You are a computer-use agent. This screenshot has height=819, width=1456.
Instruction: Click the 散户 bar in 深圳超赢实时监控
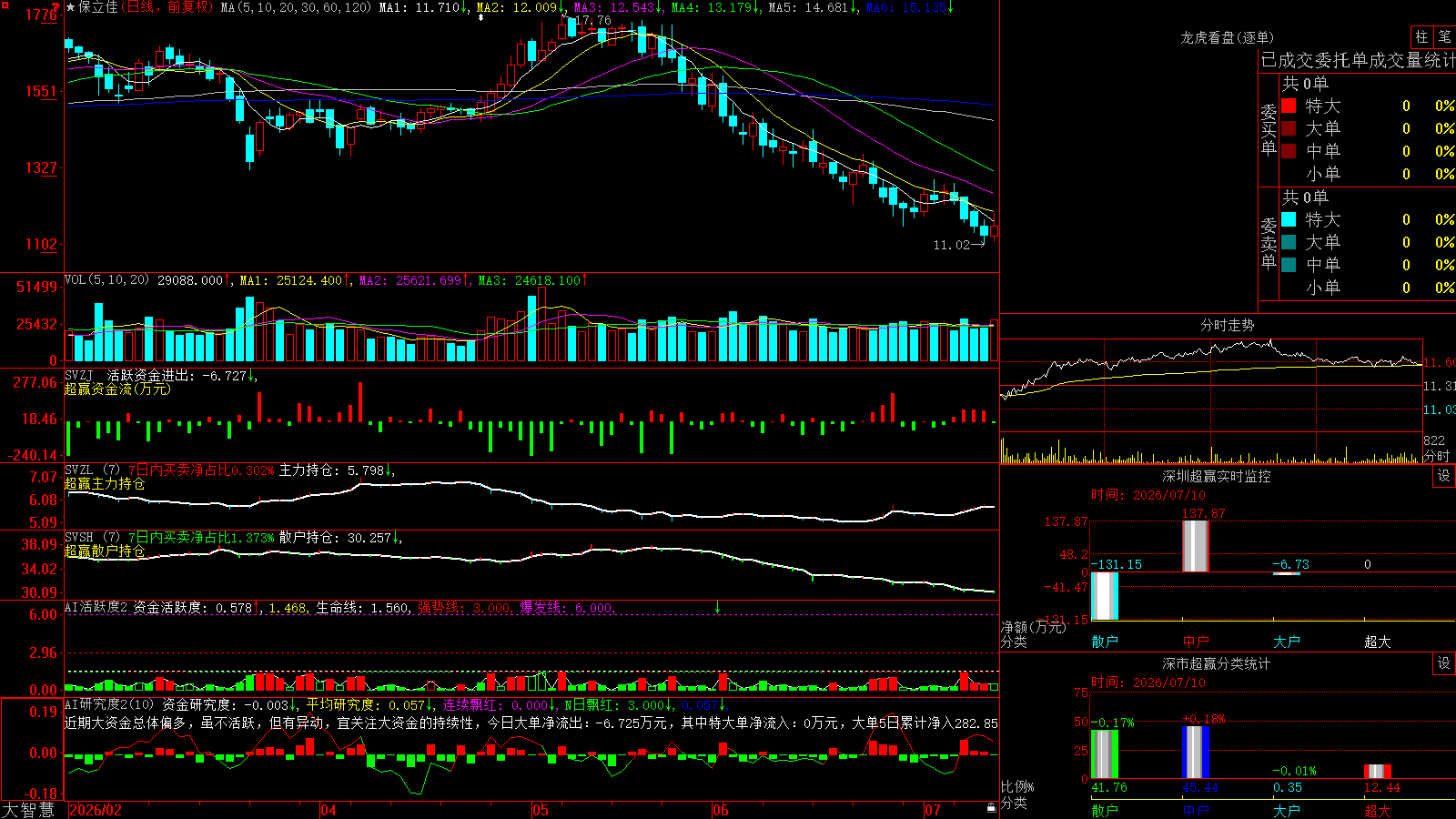pyautogui.click(x=1104, y=596)
